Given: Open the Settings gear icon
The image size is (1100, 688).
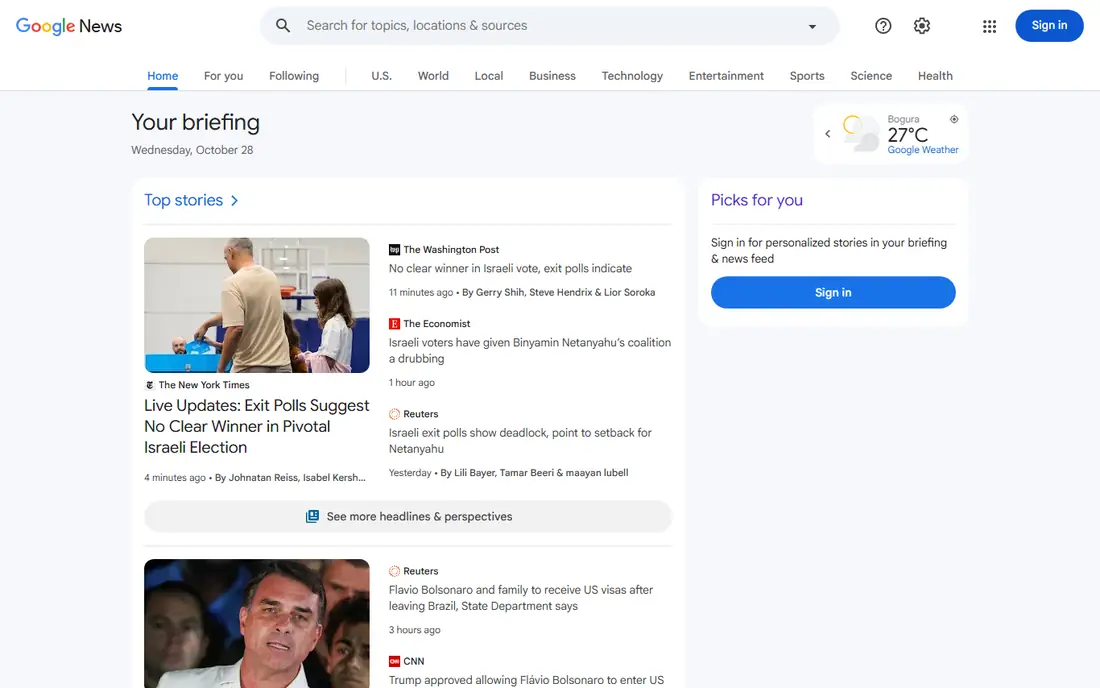Looking at the screenshot, I should pyautogui.click(x=922, y=26).
